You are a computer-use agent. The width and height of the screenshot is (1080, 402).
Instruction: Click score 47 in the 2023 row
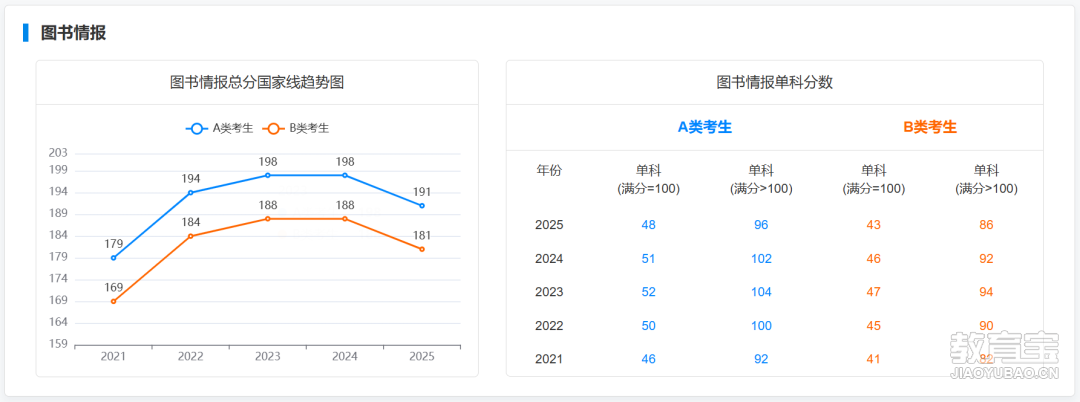pyautogui.click(x=873, y=292)
